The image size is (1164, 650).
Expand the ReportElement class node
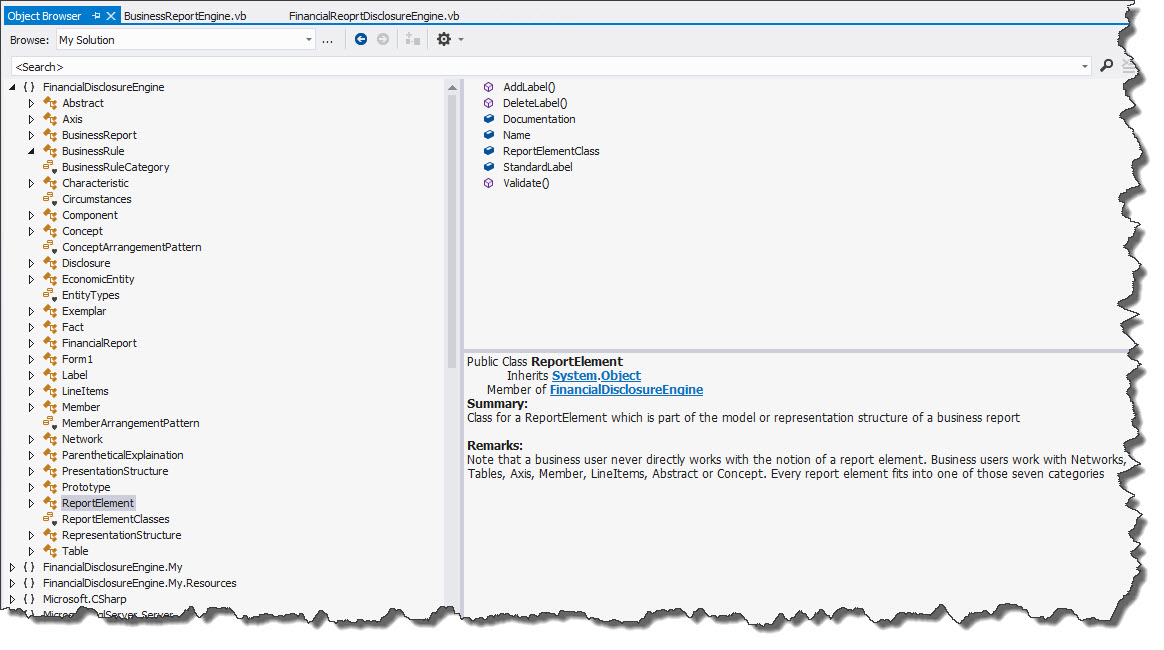(x=31, y=503)
